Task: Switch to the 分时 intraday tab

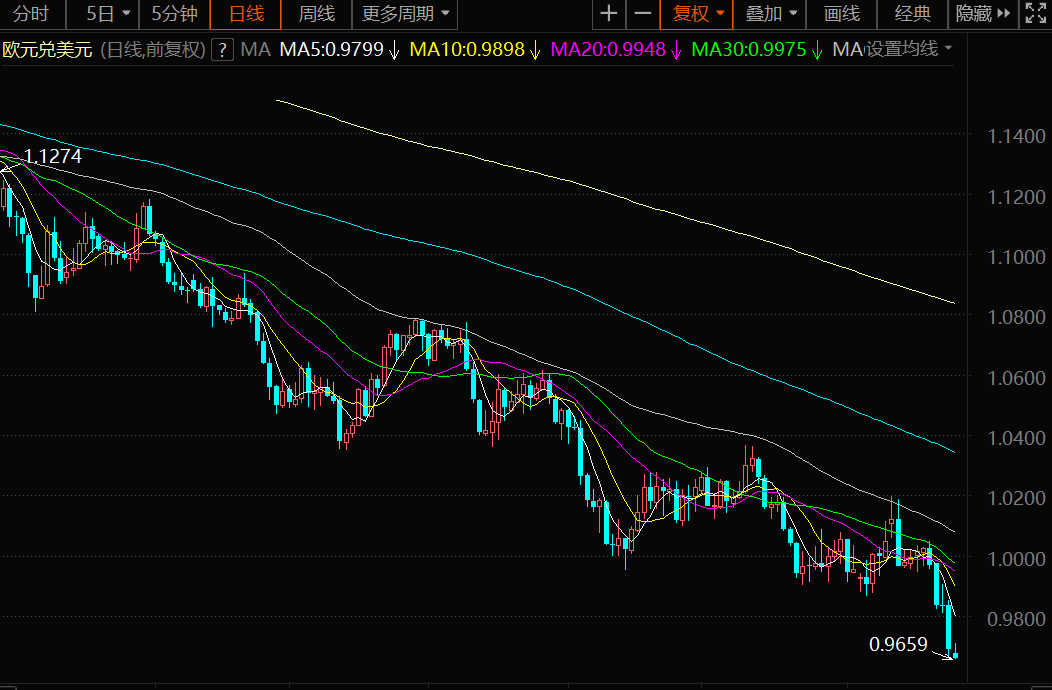Action: (30, 14)
